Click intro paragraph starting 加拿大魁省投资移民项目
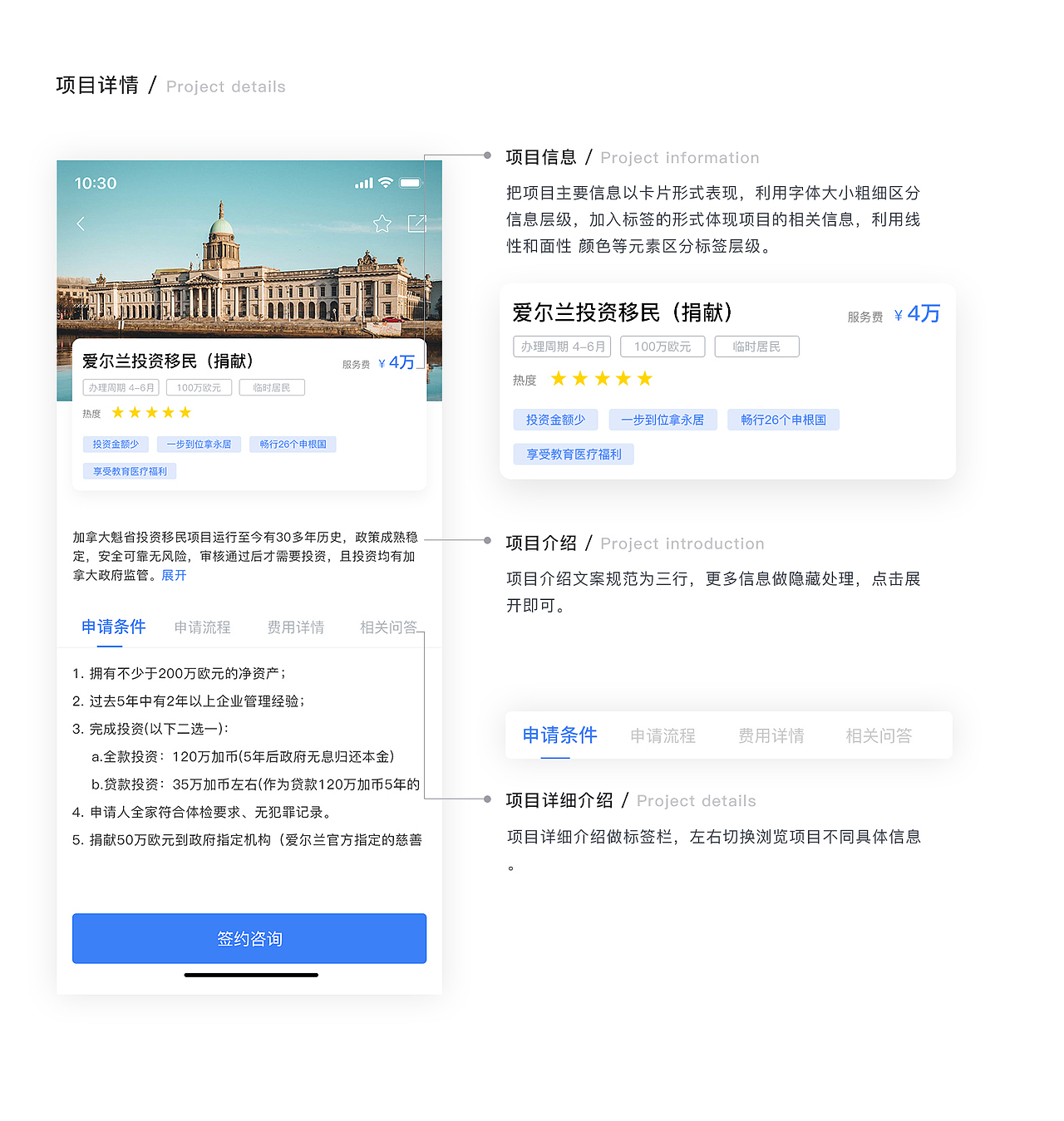Screen dimensions: 1064x1121 tap(245, 557)
